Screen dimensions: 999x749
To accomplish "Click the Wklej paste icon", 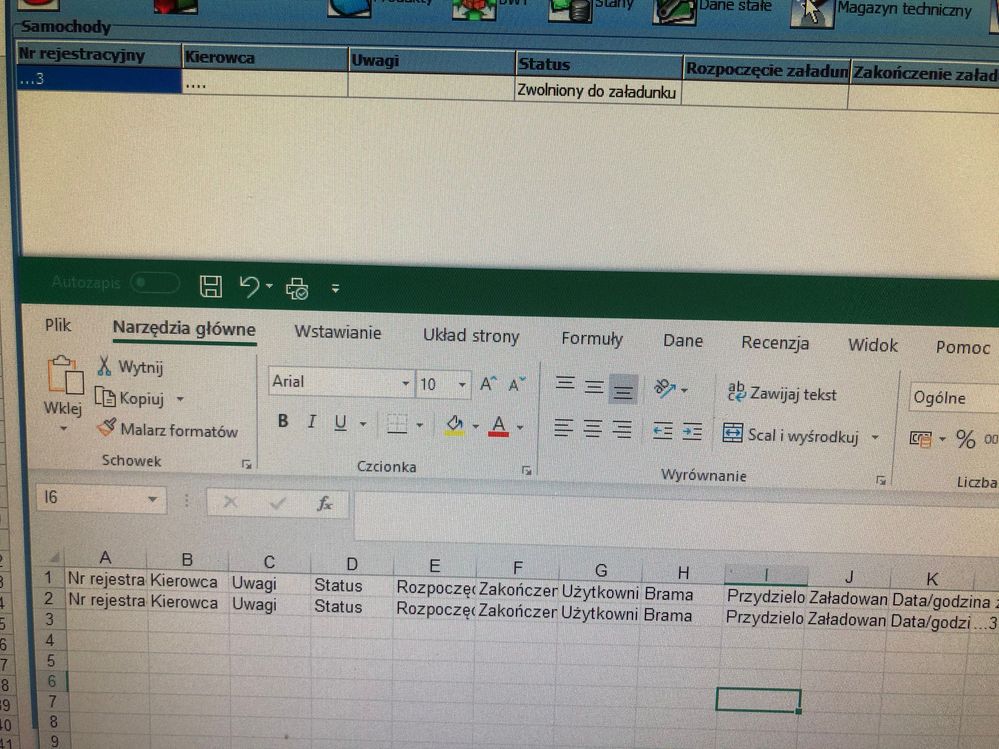I will [64, 375].
